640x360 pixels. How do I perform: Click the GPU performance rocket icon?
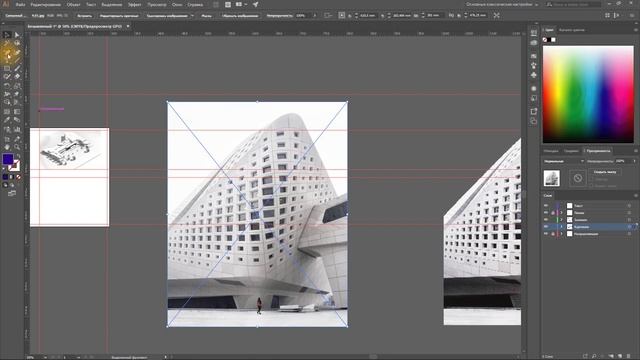tap(256, 4)
